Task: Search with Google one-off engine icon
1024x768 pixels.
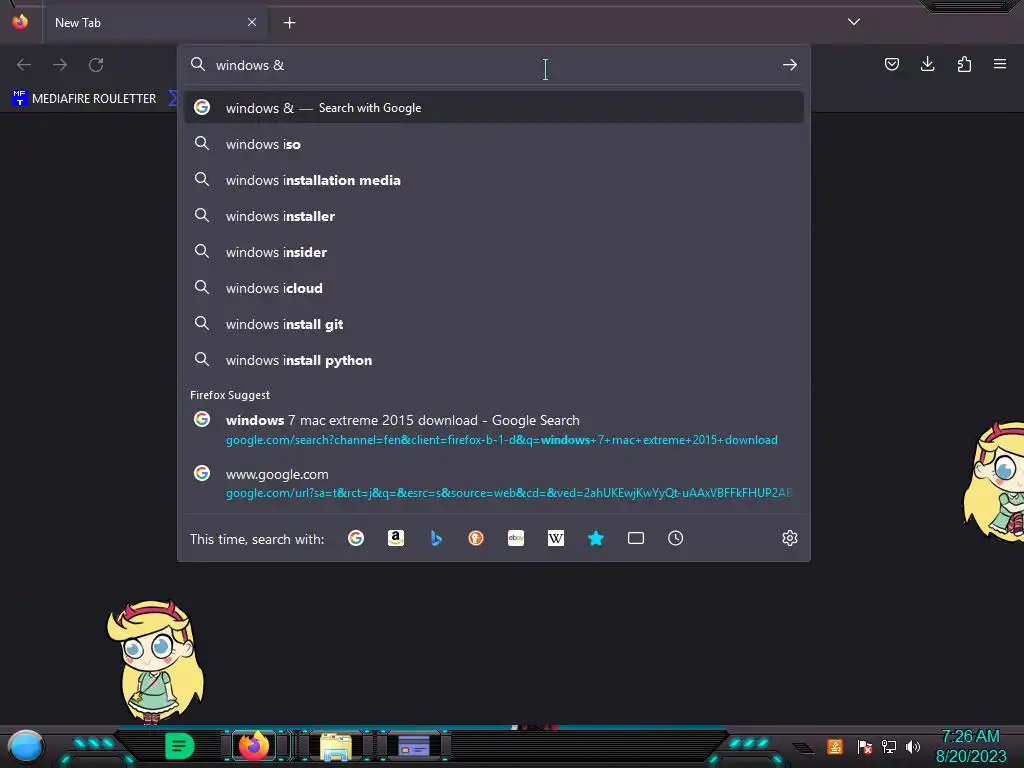Action: pyautogui.click(x=356, y=538)
